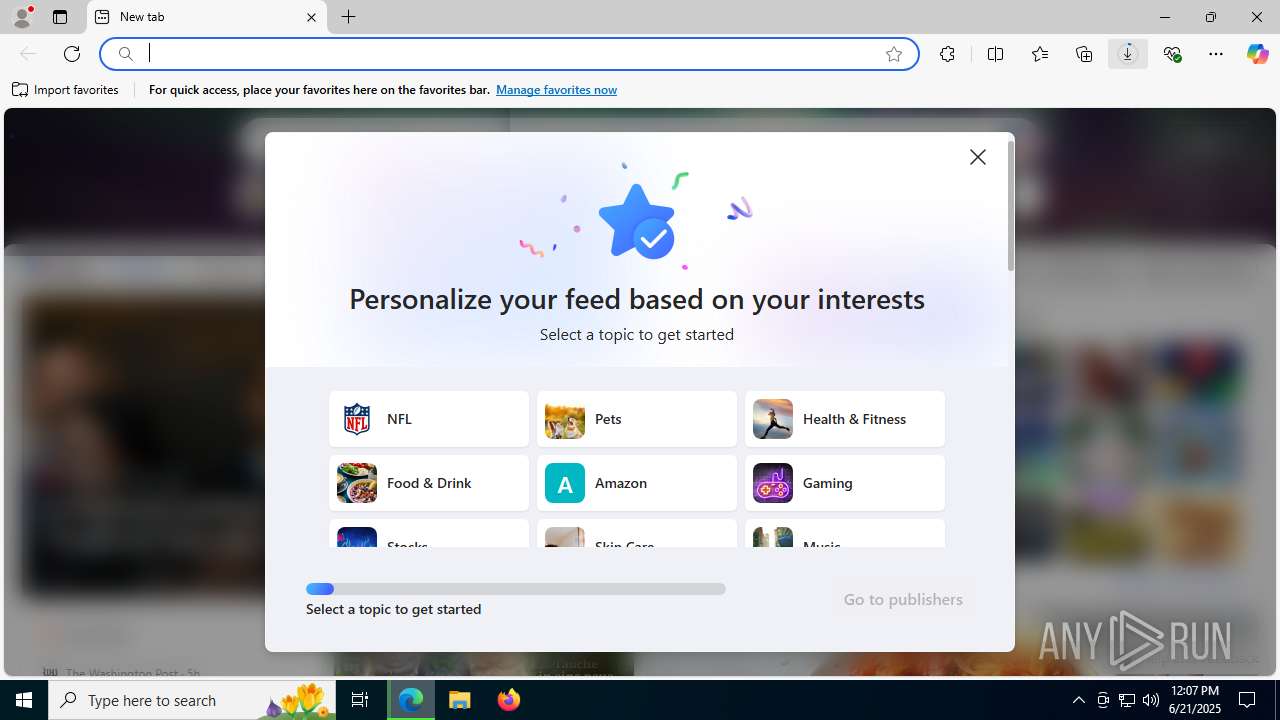Open the Windows Start menu

(x=24, y=700)
